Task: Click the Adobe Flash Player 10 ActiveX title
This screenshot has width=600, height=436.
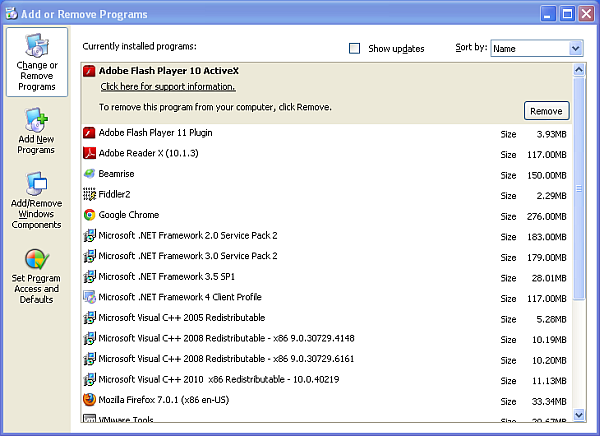Action: coord(169,71)
